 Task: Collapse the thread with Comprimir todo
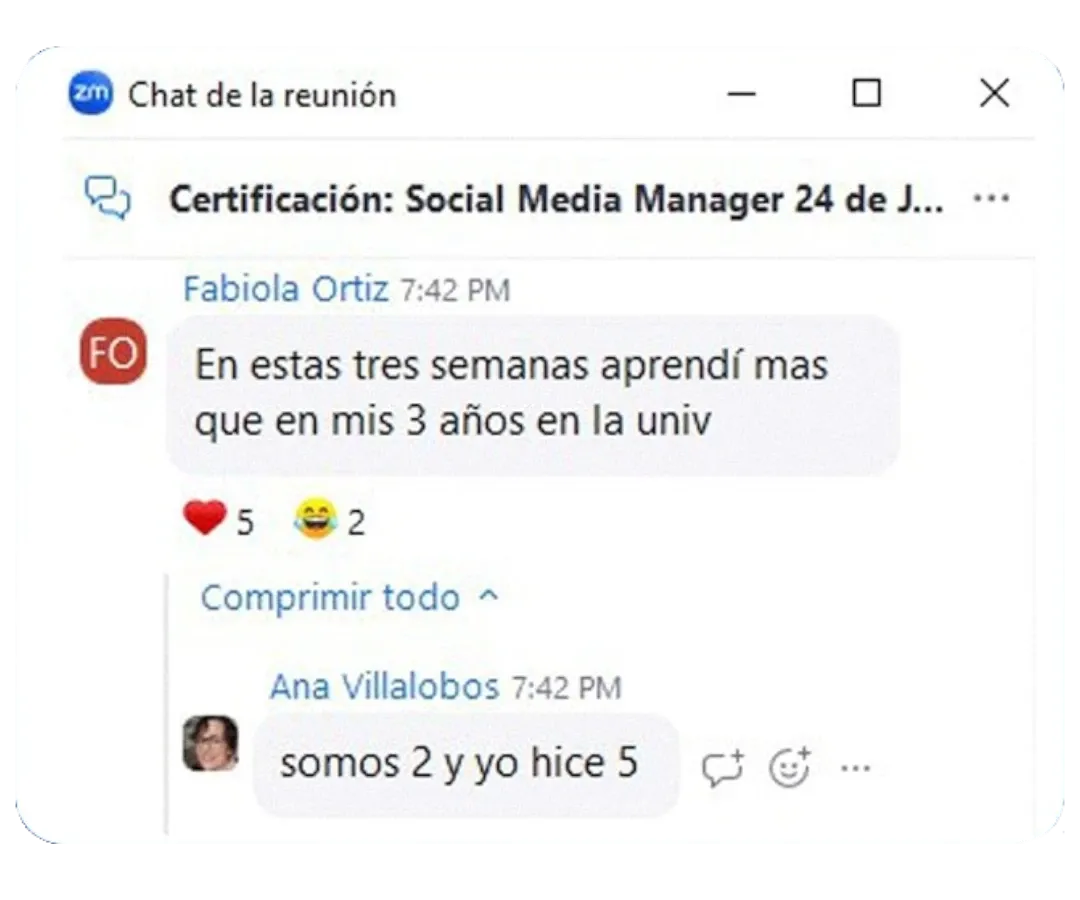tap(330, 597)
